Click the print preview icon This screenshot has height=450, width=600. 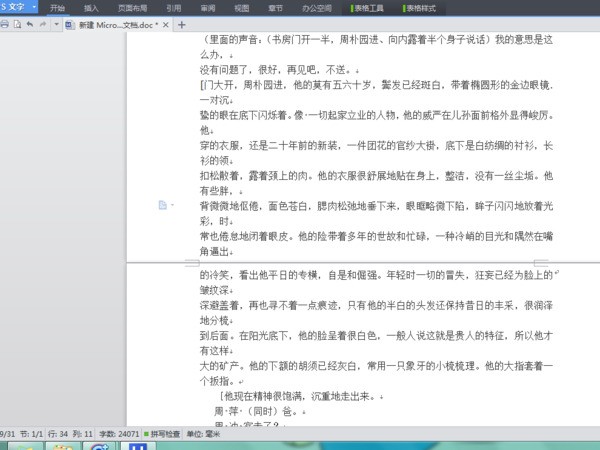coord(17,25)
